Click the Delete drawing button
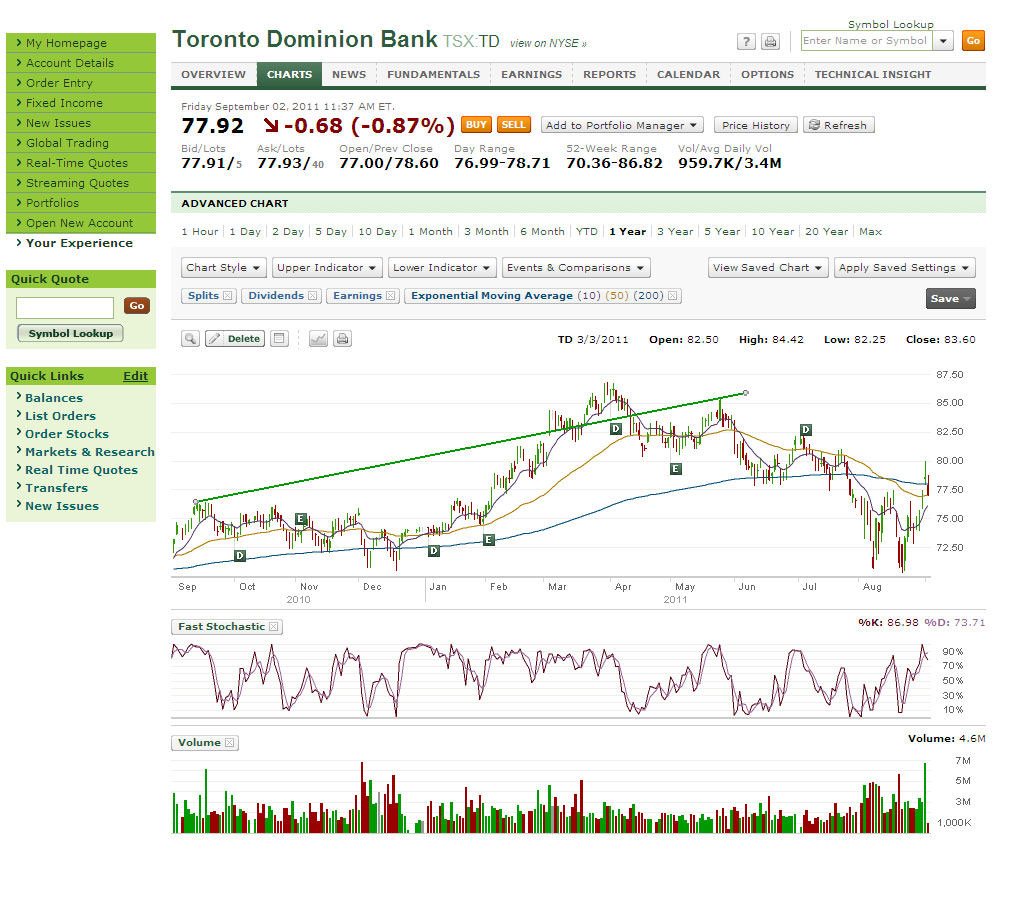The image size is (1024, 900). pos(244,338)
